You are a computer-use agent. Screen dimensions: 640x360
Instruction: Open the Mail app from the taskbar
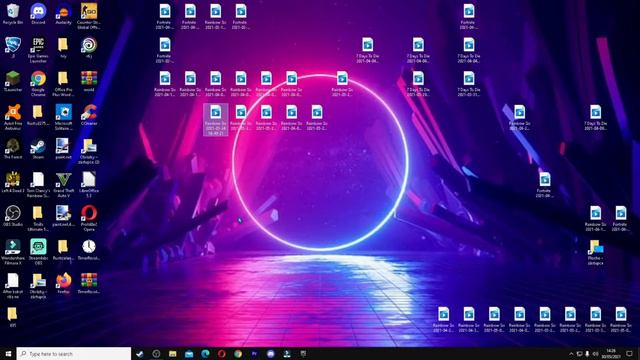point(189,353)
